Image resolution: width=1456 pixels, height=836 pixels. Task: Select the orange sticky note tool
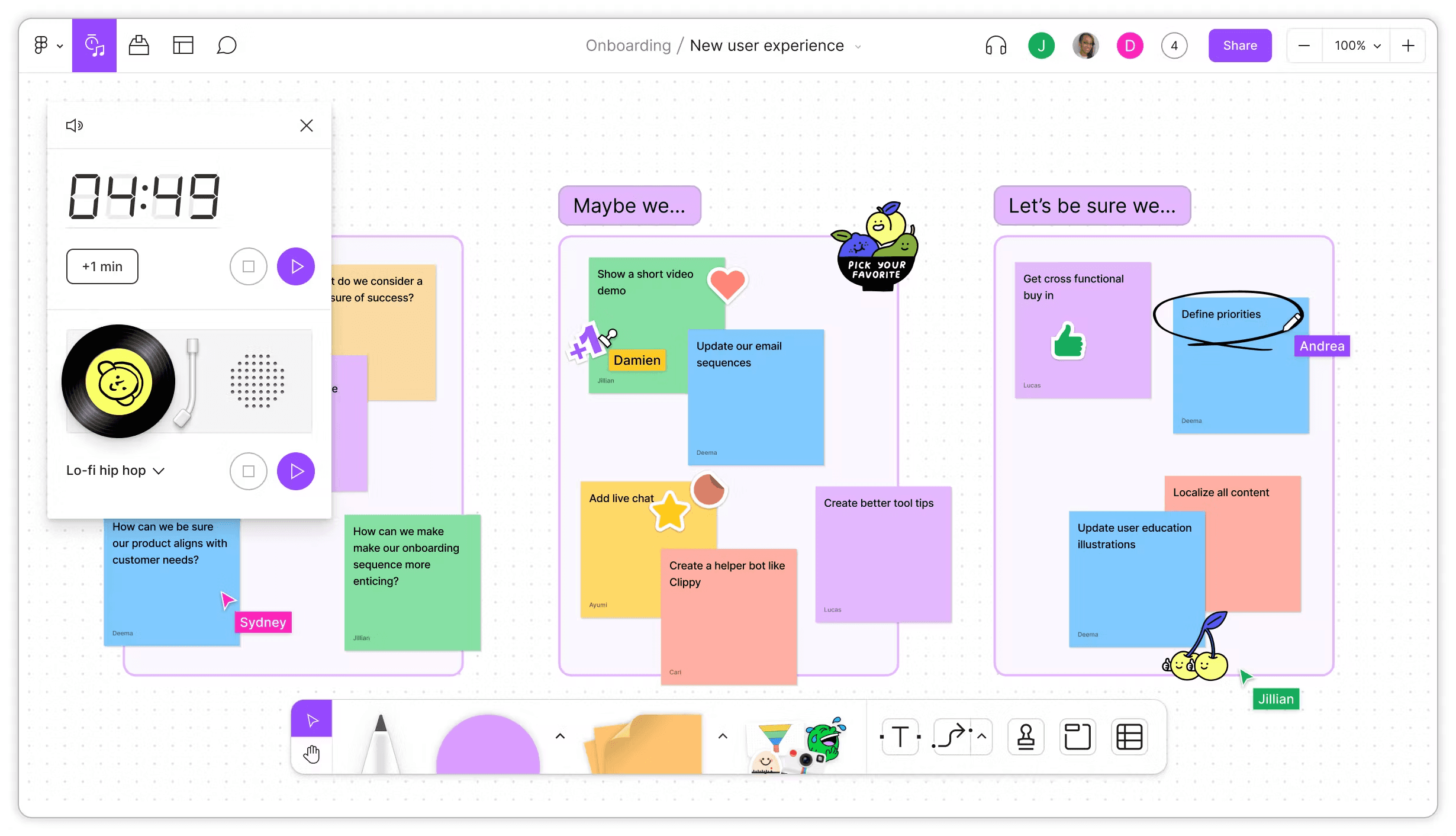pyautogui.click(x=644, y=744)
